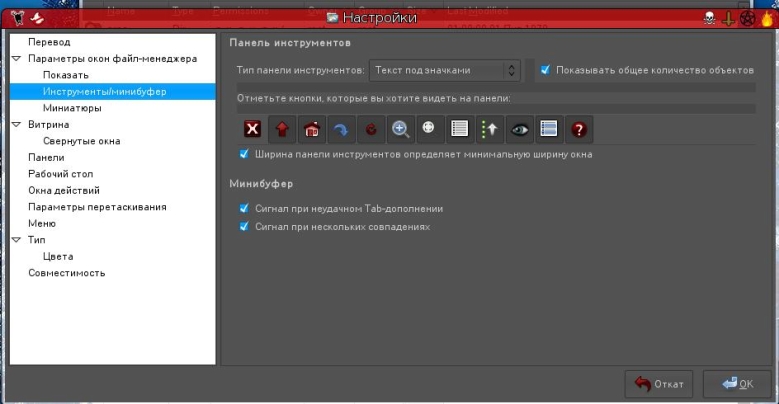This screenshot has width=779, height=404.
Task: Collapse the Тип tree node
Action: (16, 240)
